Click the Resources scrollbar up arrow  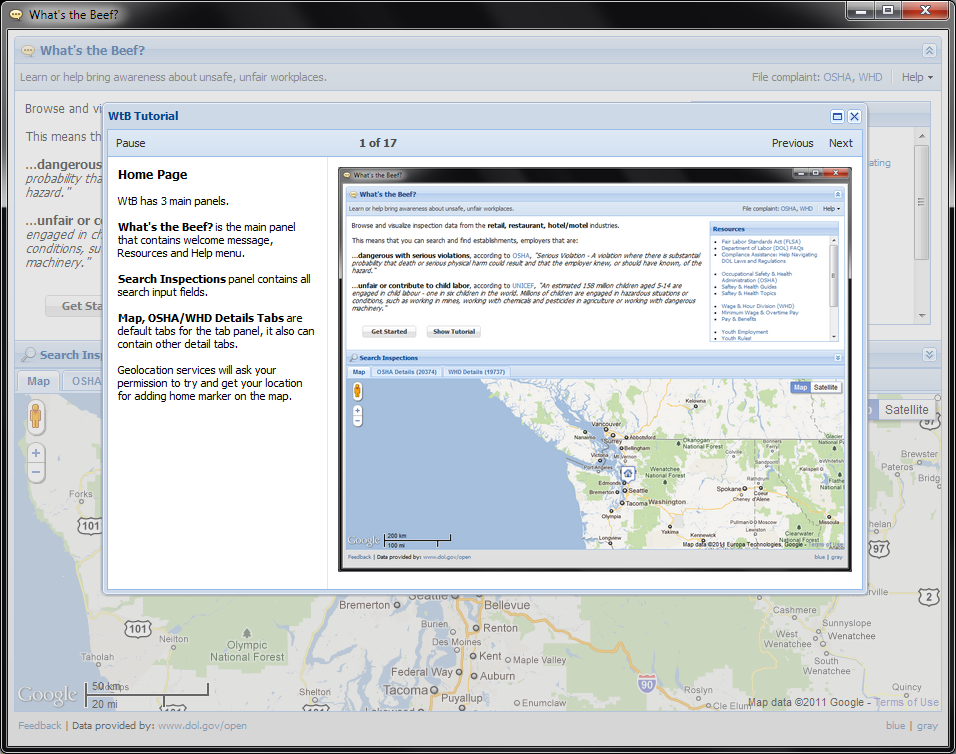922,135
